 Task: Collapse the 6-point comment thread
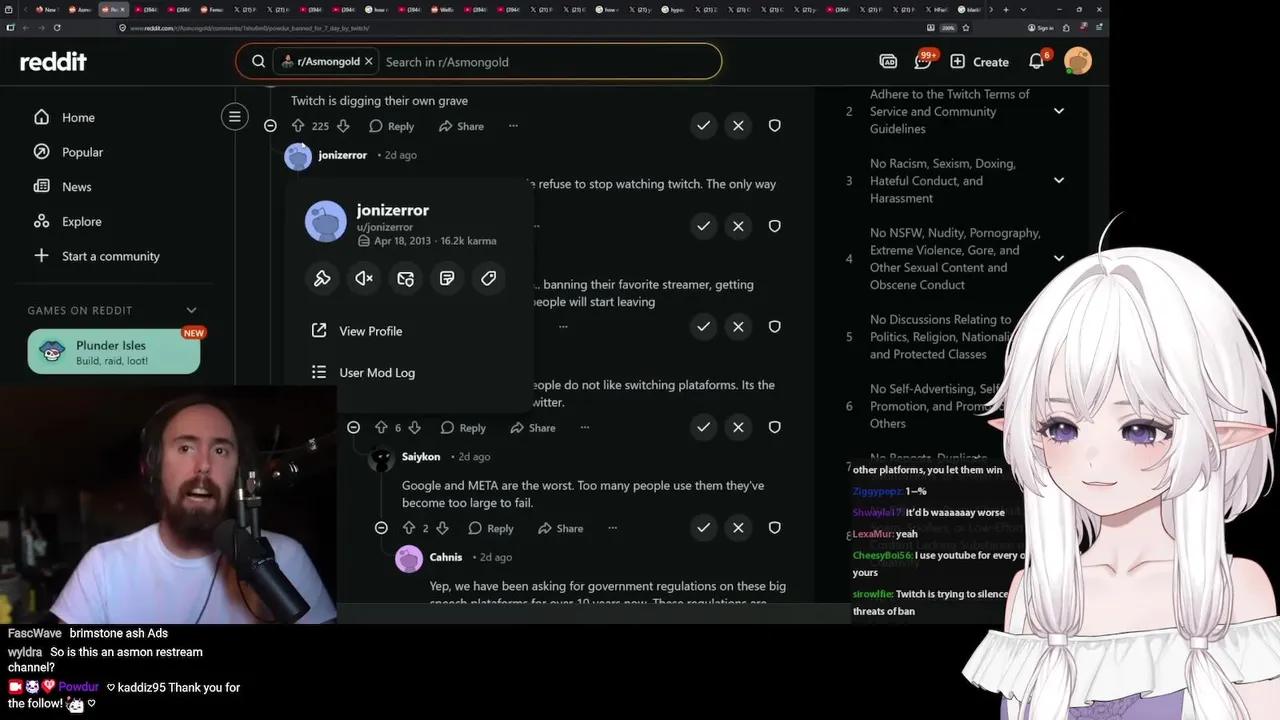353,427
